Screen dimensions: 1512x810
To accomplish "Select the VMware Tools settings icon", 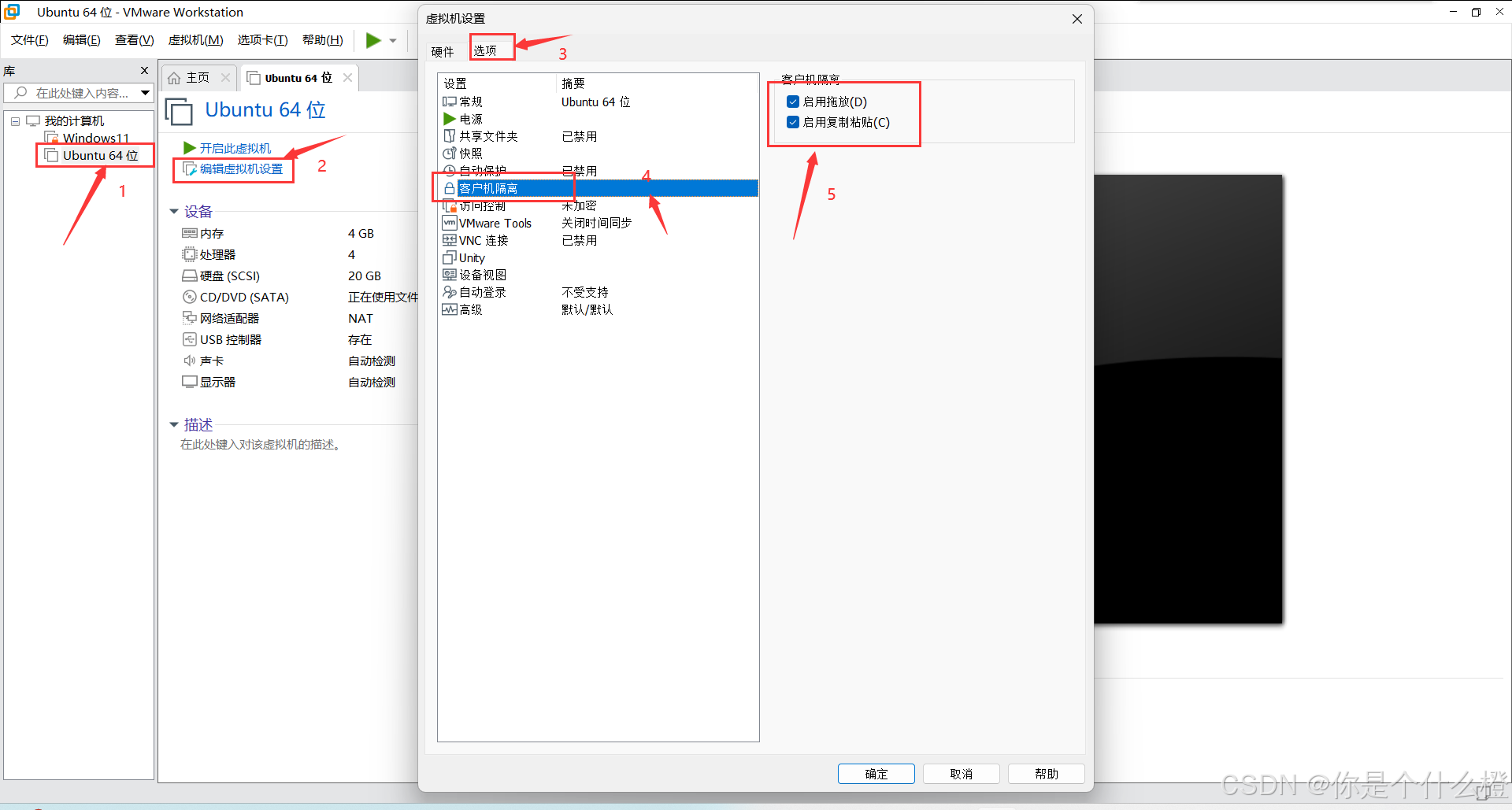I will point(450,223).
